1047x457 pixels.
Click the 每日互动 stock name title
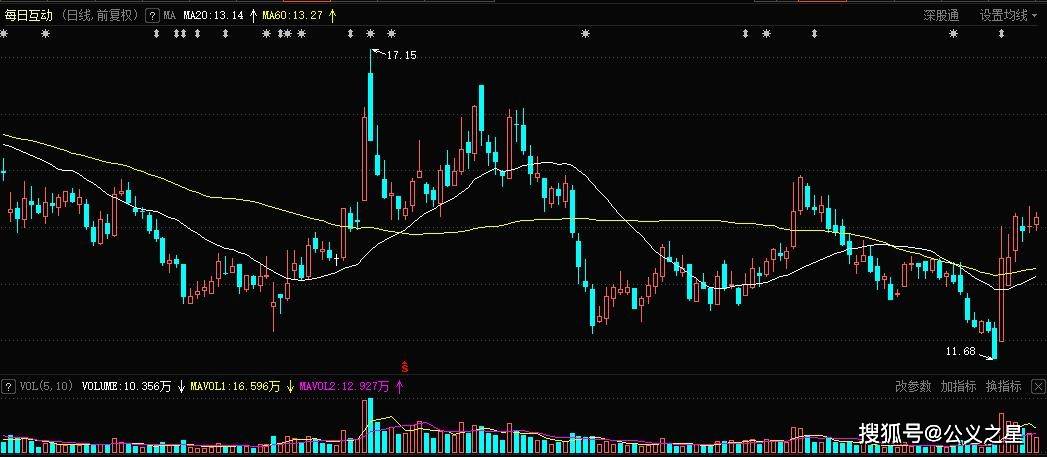click(29, 15)
